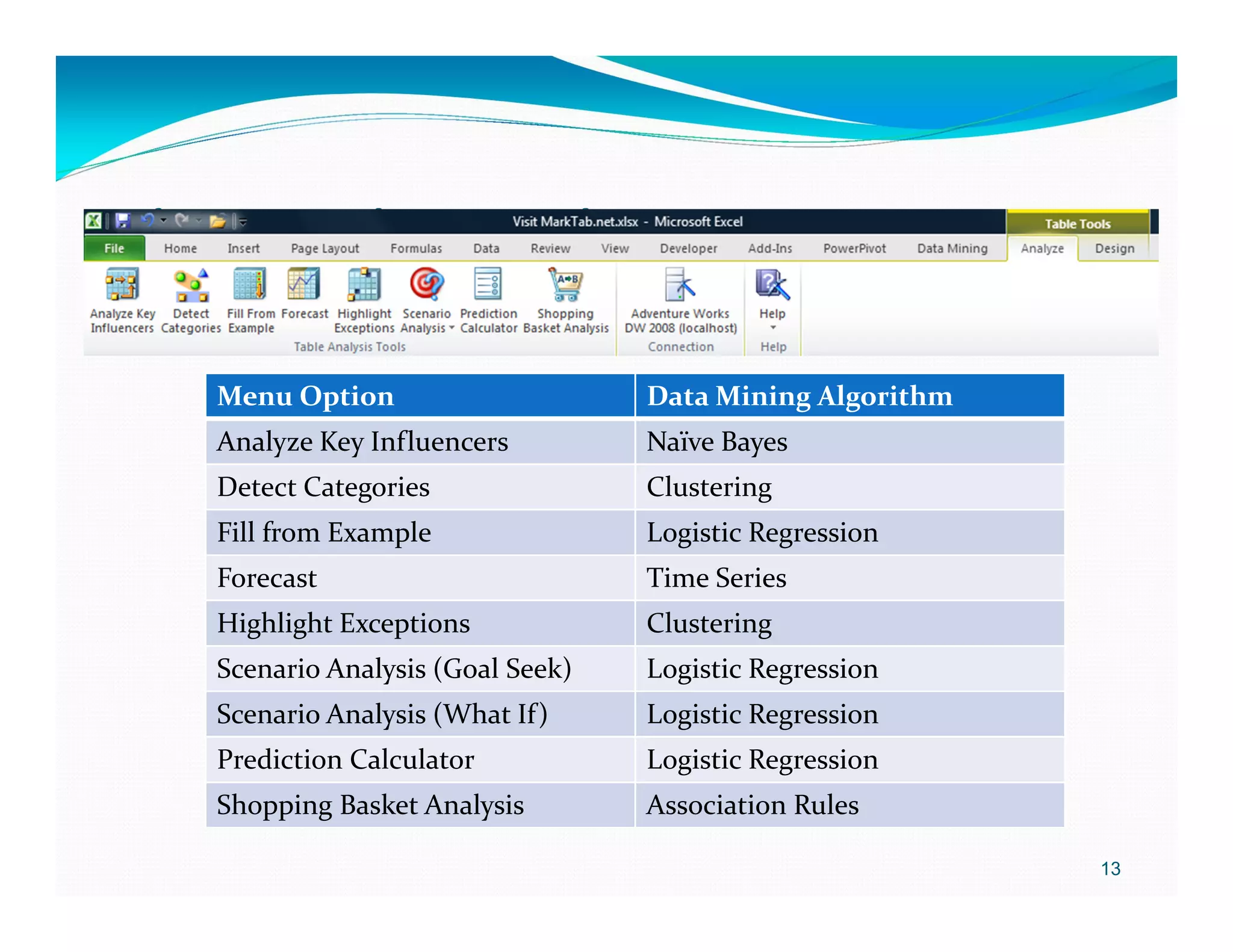Click the Undo icon in quick access toolbar

coord(148,221)
